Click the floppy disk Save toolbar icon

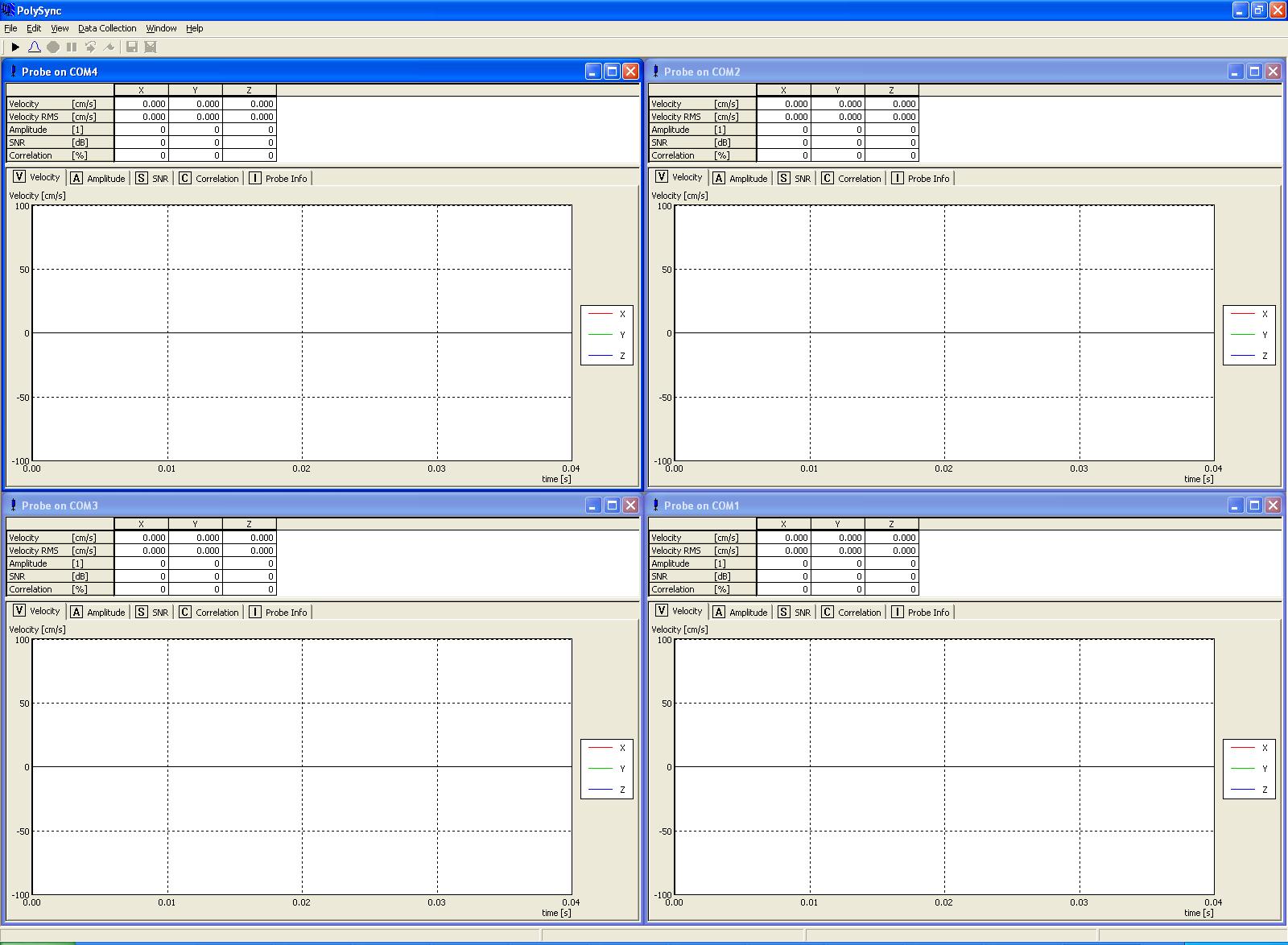pyautogui.click(x=132, y=47)
